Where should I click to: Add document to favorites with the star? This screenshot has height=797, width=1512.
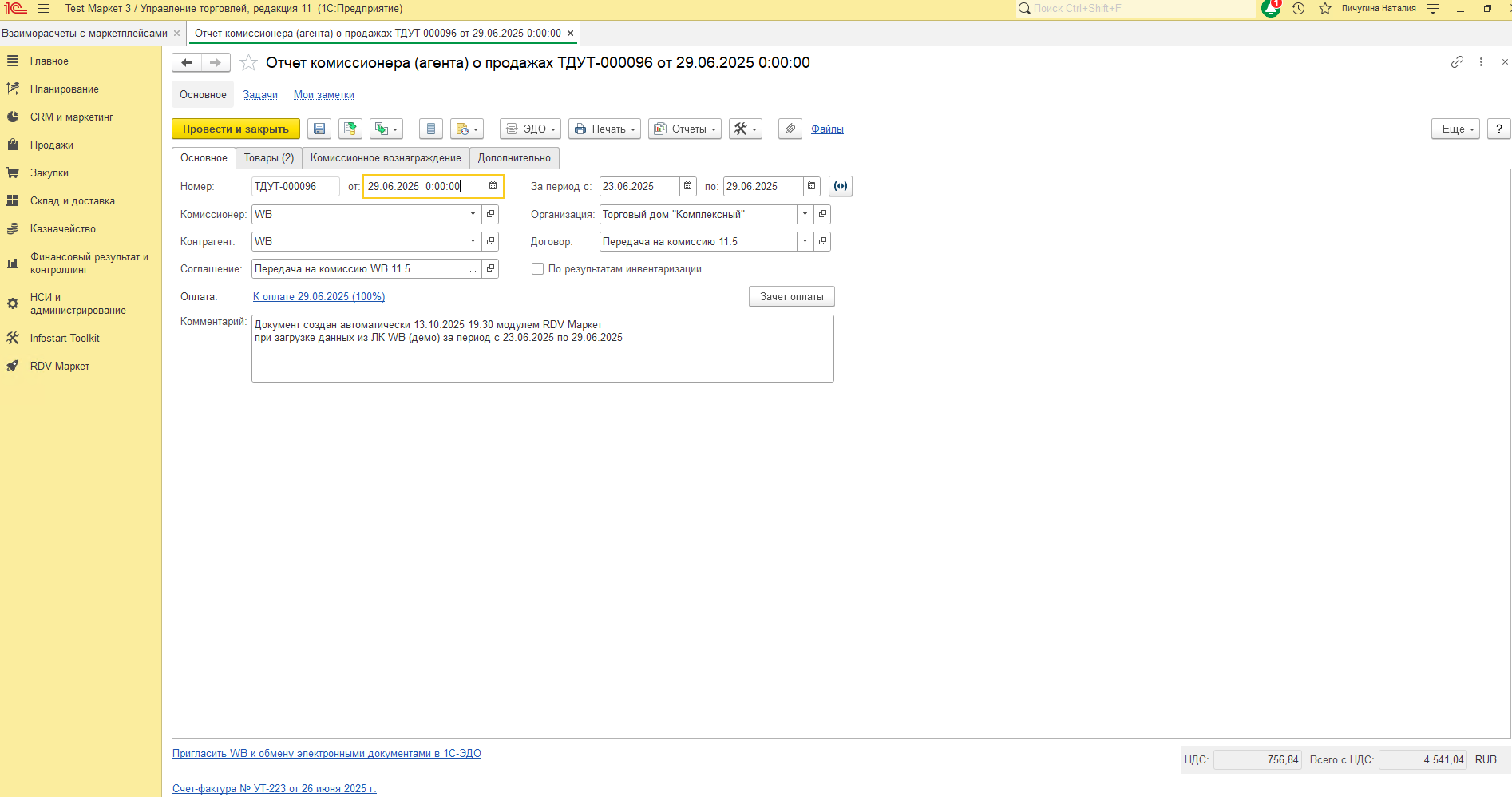click(x=249, y=62)
